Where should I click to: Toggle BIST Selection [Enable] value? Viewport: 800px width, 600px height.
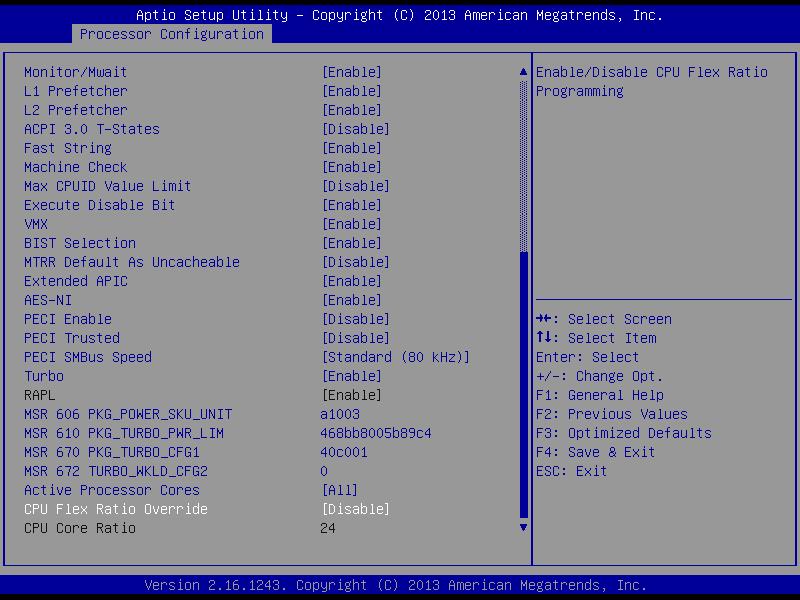coord(352,243)
